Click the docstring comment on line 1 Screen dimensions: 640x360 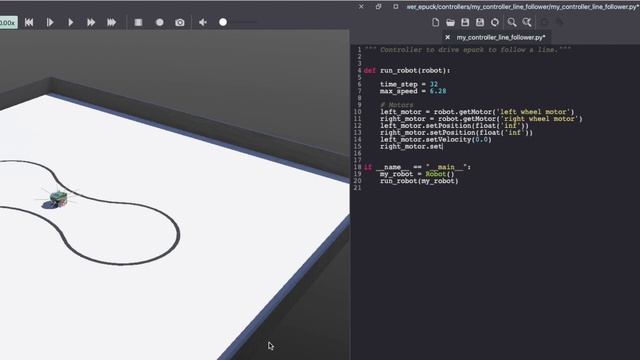468,50
